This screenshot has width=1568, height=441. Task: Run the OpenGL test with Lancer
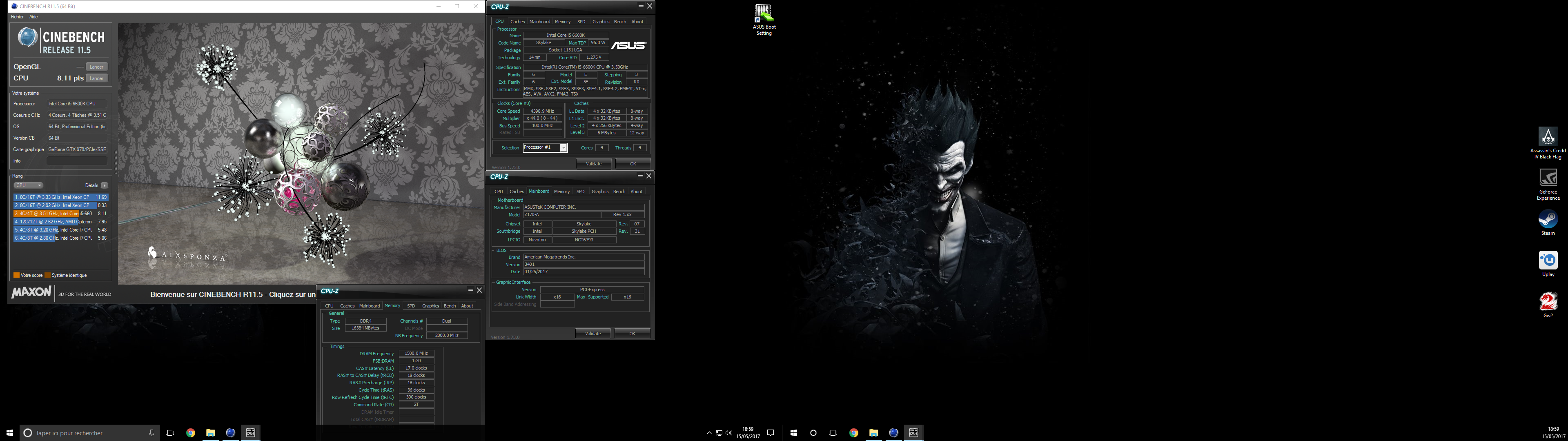tap(97, 67)
